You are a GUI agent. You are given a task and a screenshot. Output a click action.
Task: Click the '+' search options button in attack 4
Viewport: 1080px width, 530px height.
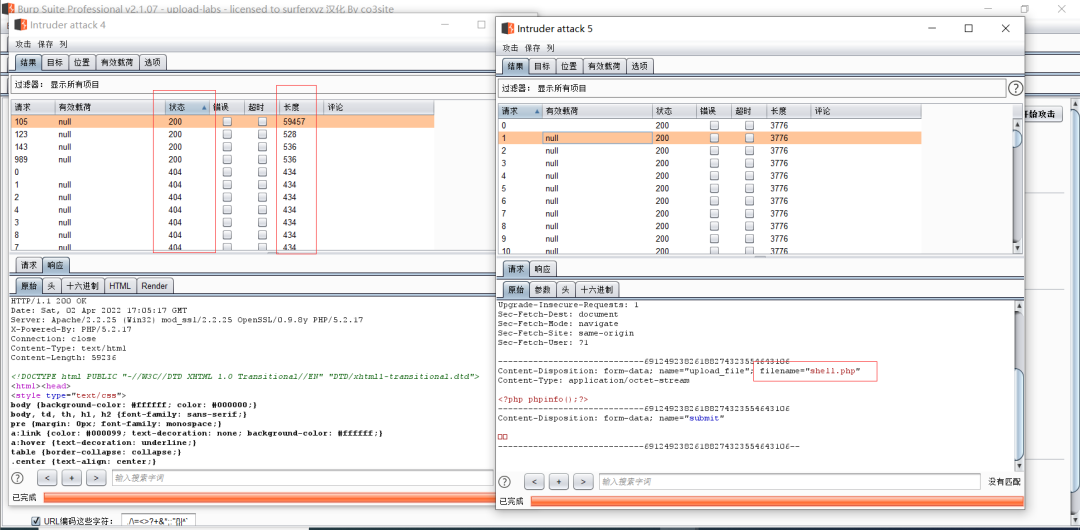(71, 478)
